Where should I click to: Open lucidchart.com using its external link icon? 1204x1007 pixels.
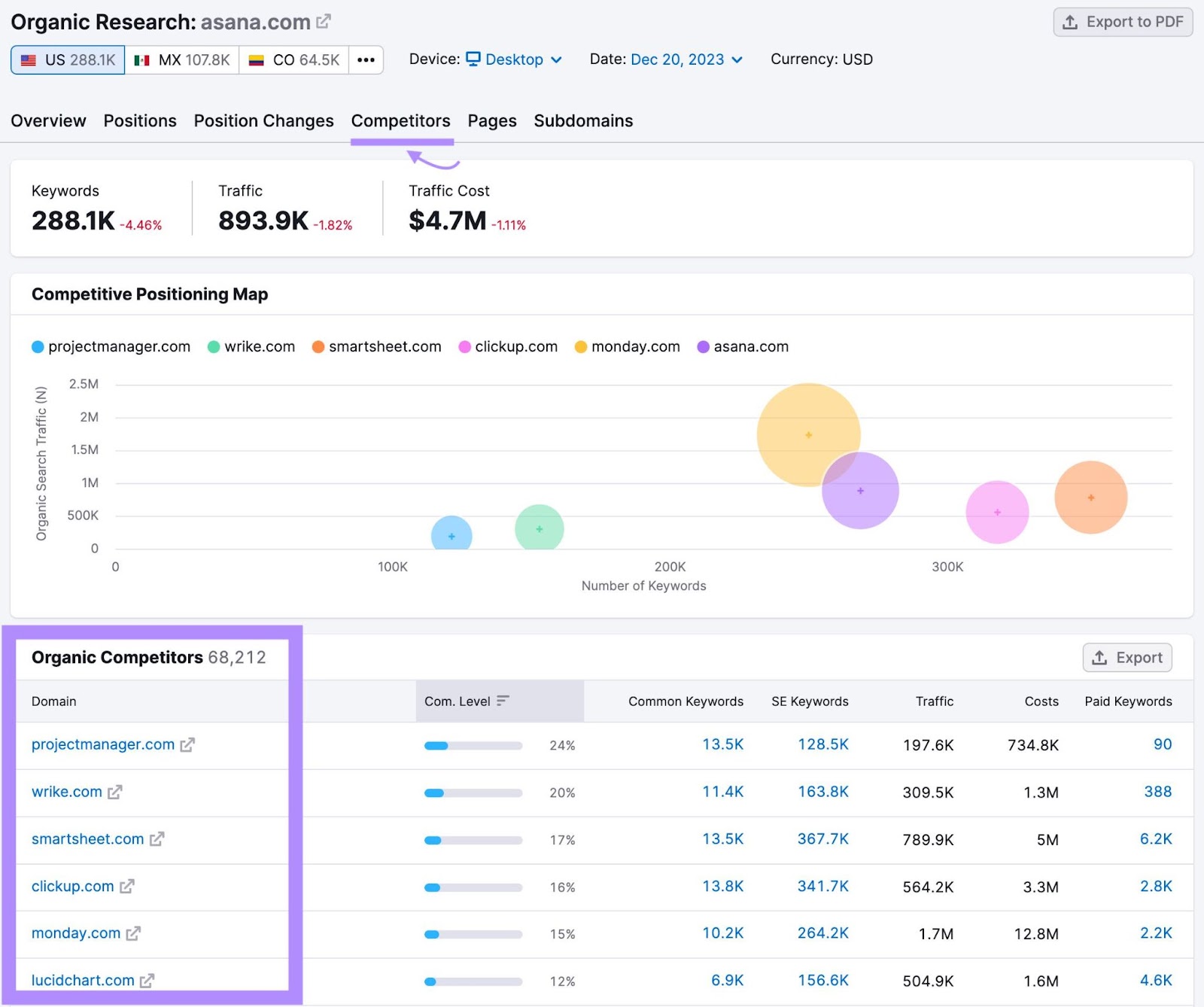[148, 981]
